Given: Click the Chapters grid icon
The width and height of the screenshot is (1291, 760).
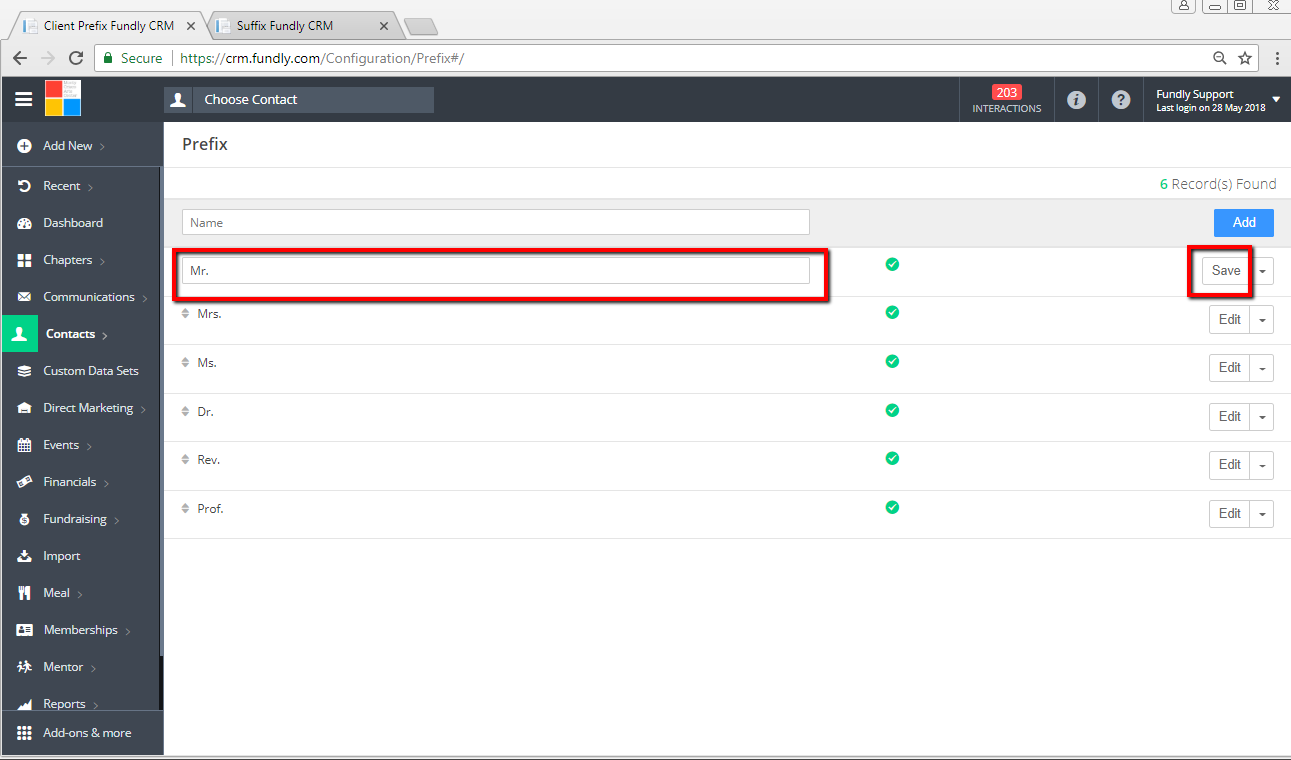Looking at the screenshot, I should pos(25,260).
